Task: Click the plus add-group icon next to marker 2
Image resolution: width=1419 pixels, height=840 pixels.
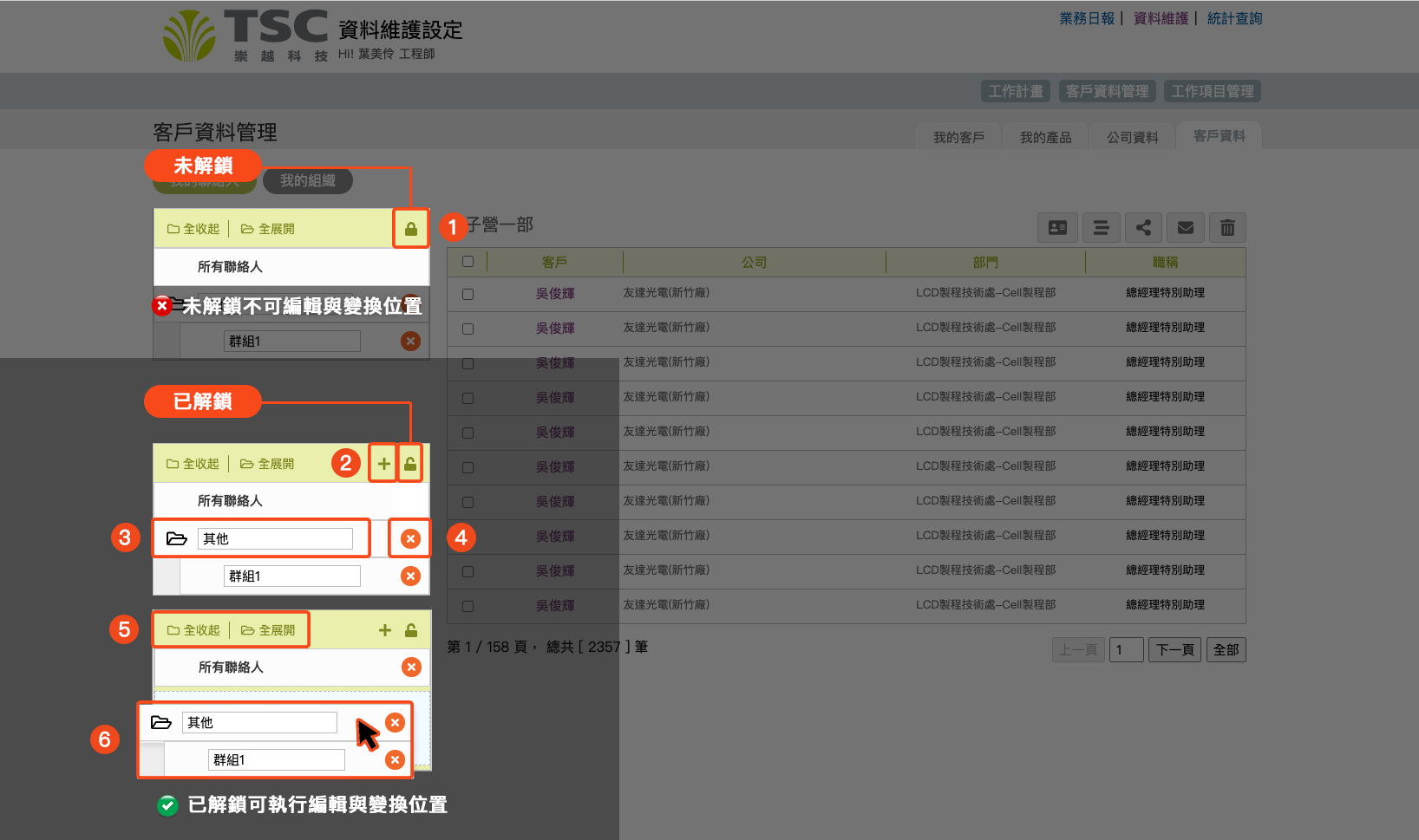Action: click(x=383, y=464)
